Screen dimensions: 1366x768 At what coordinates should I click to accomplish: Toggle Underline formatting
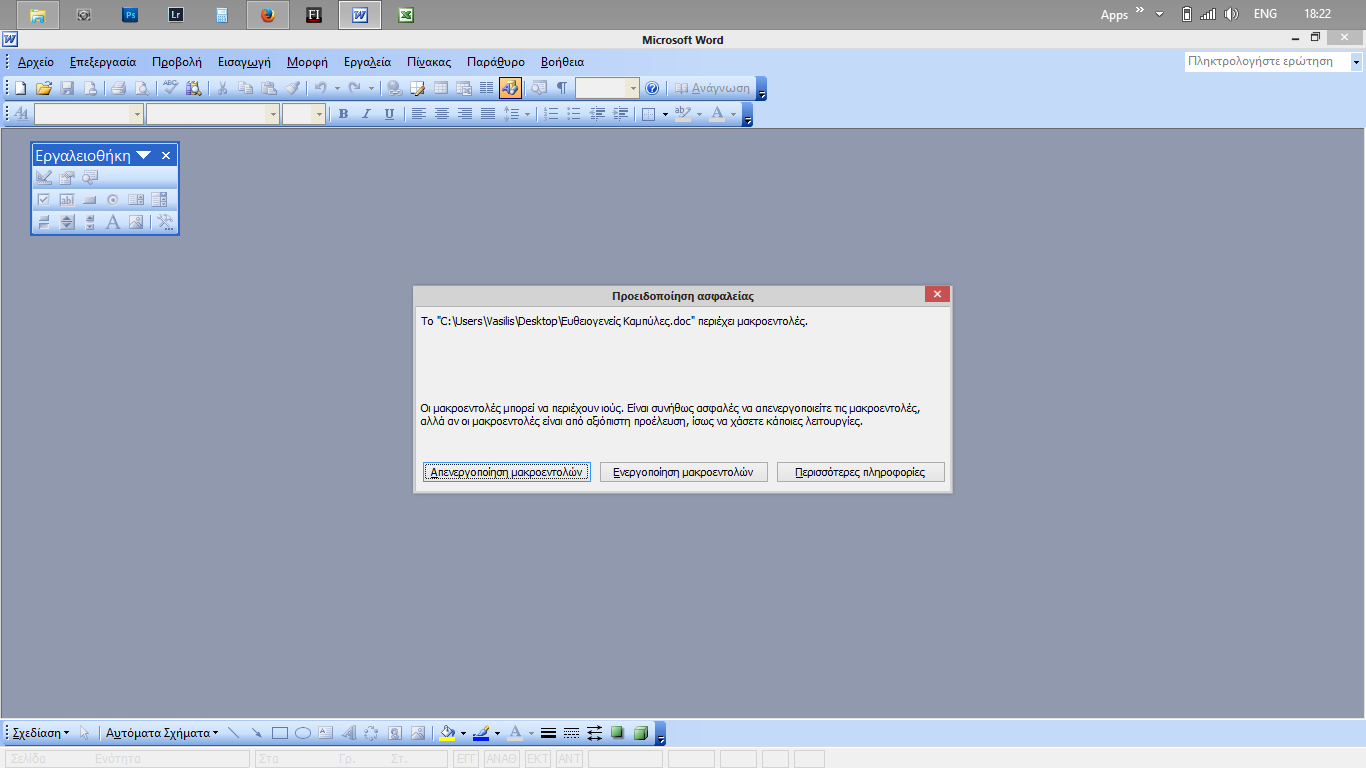click(389, 114)
